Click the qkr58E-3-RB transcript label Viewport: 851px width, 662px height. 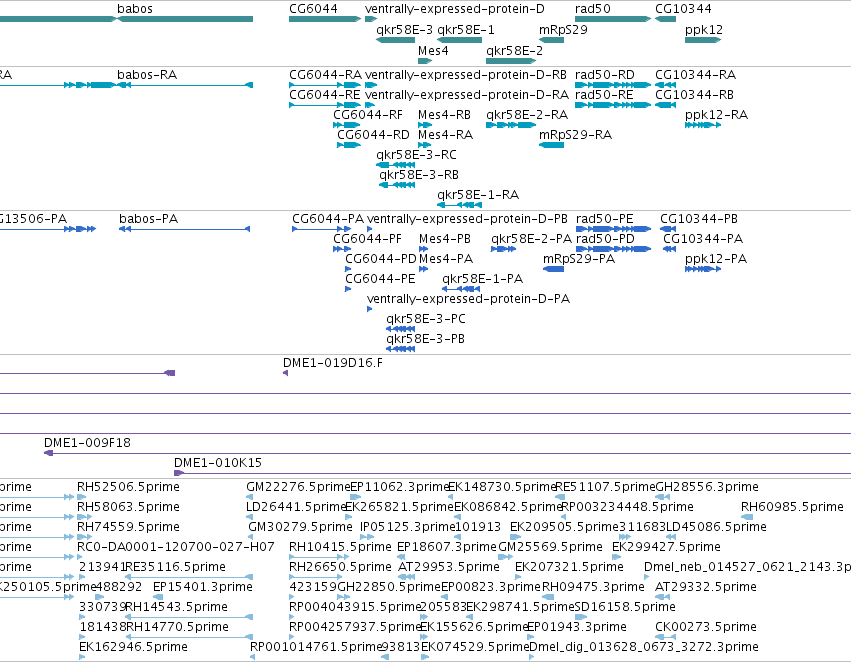pos(419,175)
